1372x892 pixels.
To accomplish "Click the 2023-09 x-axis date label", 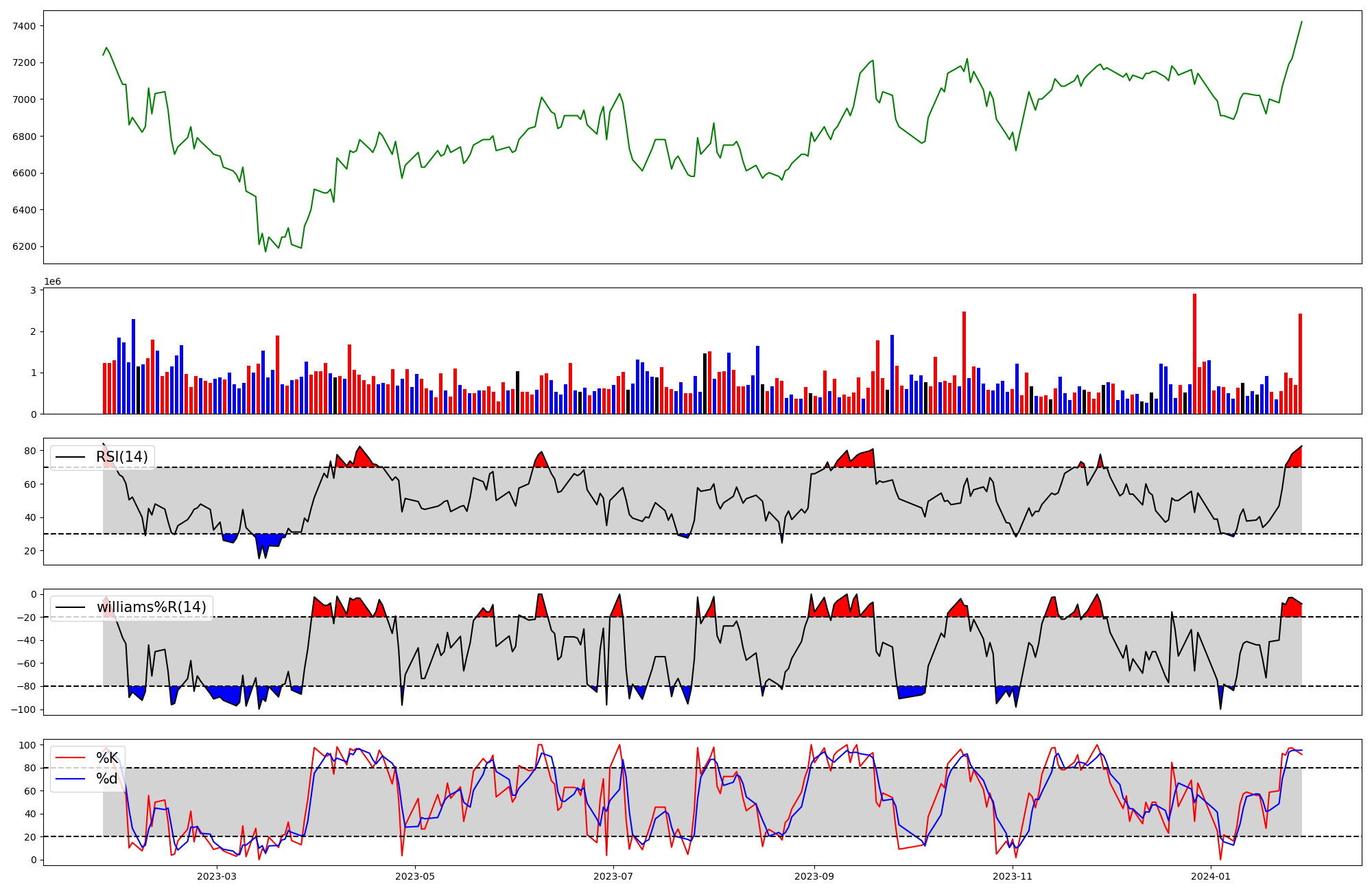I will tap(814, 876).
